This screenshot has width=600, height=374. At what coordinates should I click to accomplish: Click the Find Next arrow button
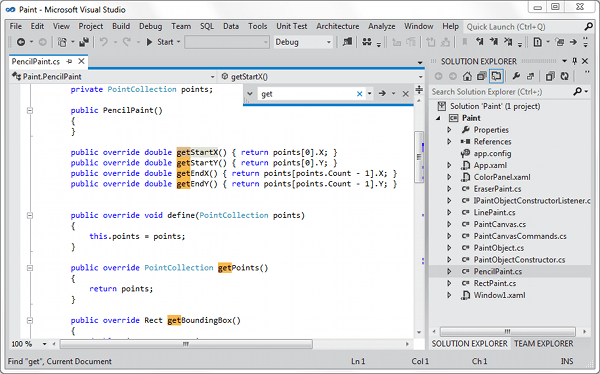(x=382, y=93)
